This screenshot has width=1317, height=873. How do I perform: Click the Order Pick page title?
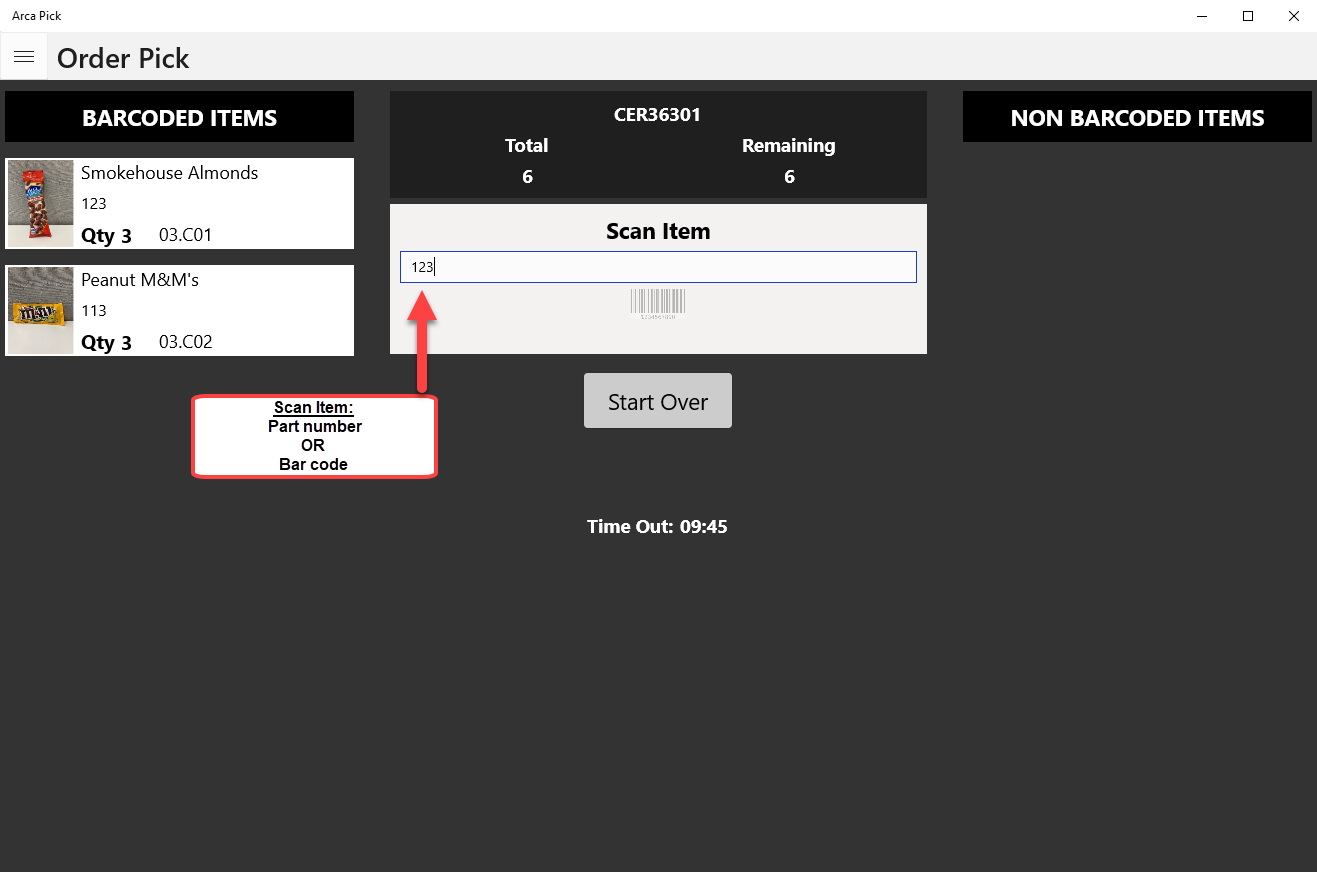123,58
